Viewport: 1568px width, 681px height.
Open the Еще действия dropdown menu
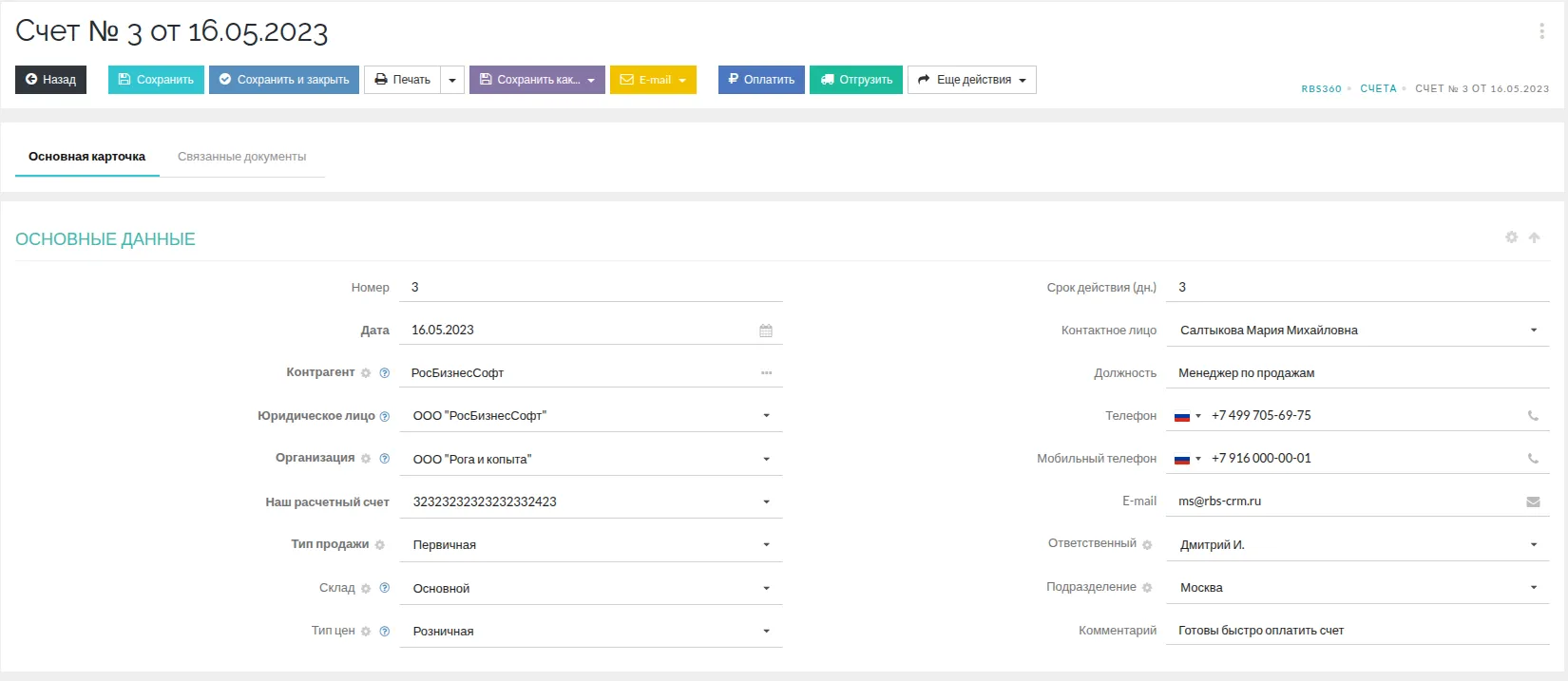click(971, 80)
